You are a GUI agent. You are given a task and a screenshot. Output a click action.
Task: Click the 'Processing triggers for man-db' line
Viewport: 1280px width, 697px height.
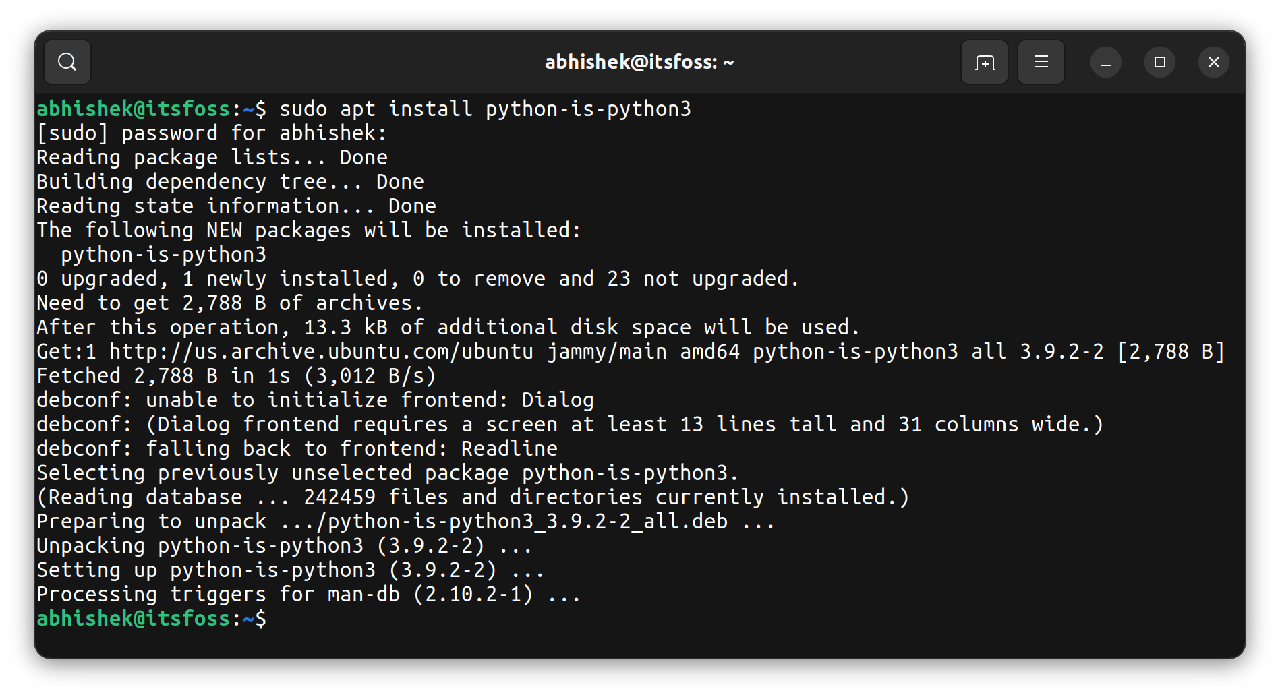(x=308, y=594)
